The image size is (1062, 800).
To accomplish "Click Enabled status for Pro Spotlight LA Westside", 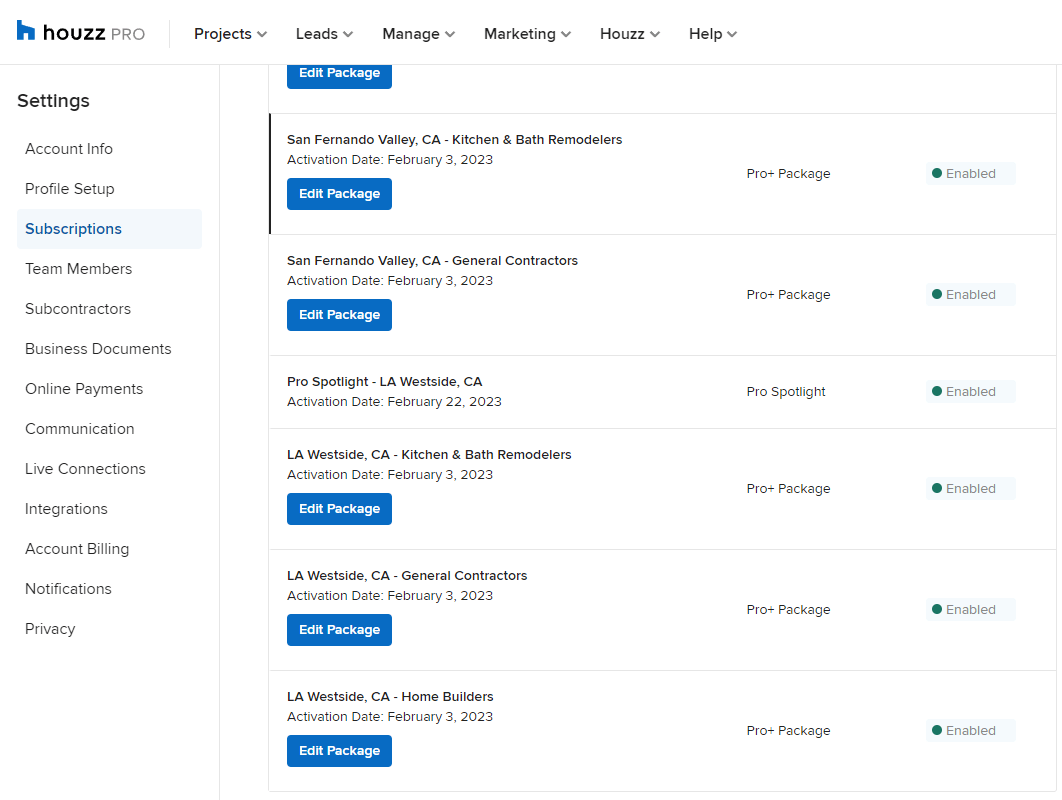I will 971,392.
